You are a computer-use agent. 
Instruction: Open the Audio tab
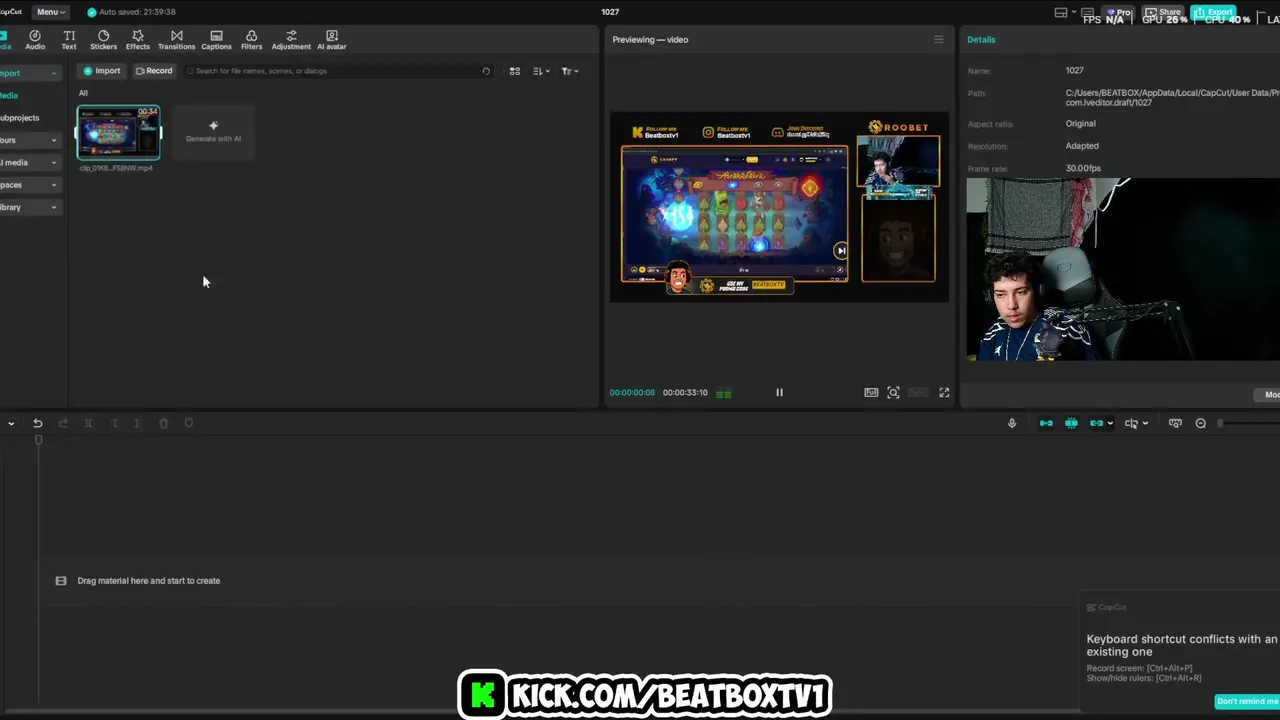tap(35, 40)
